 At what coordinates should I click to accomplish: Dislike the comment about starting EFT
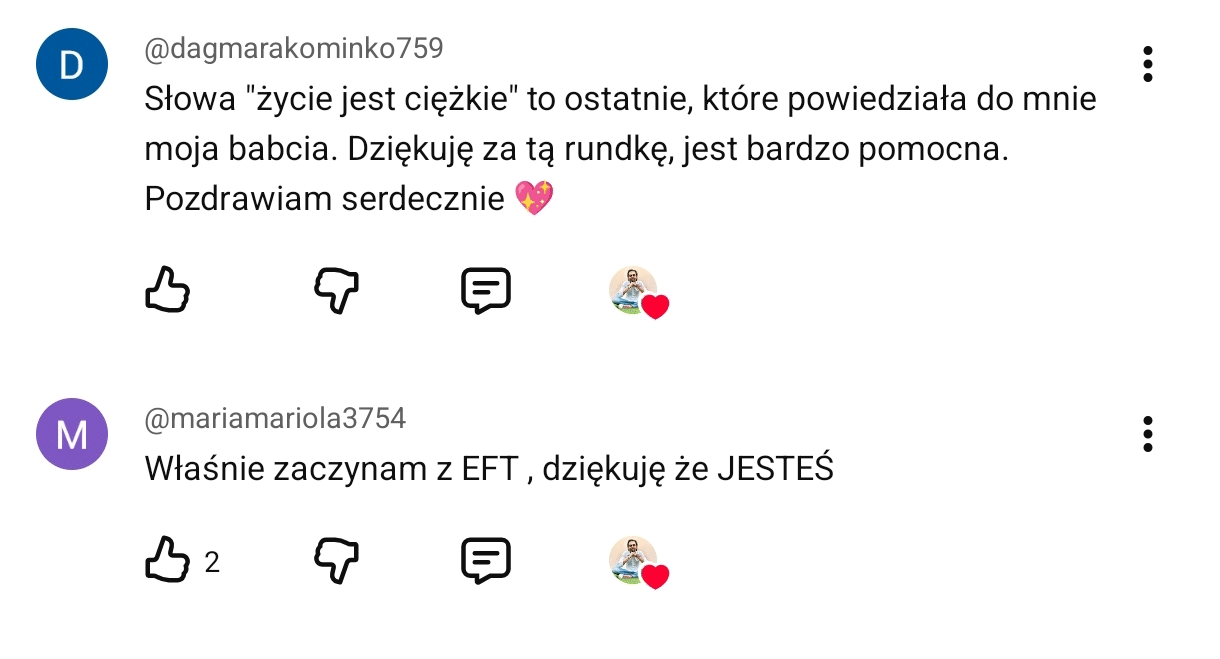[x=336, y=560]
